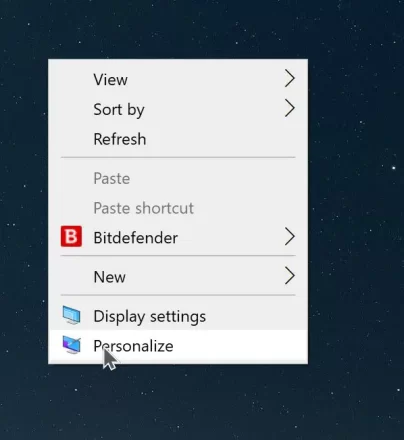Click empty wallpaper left of the menu

[23, 213]
